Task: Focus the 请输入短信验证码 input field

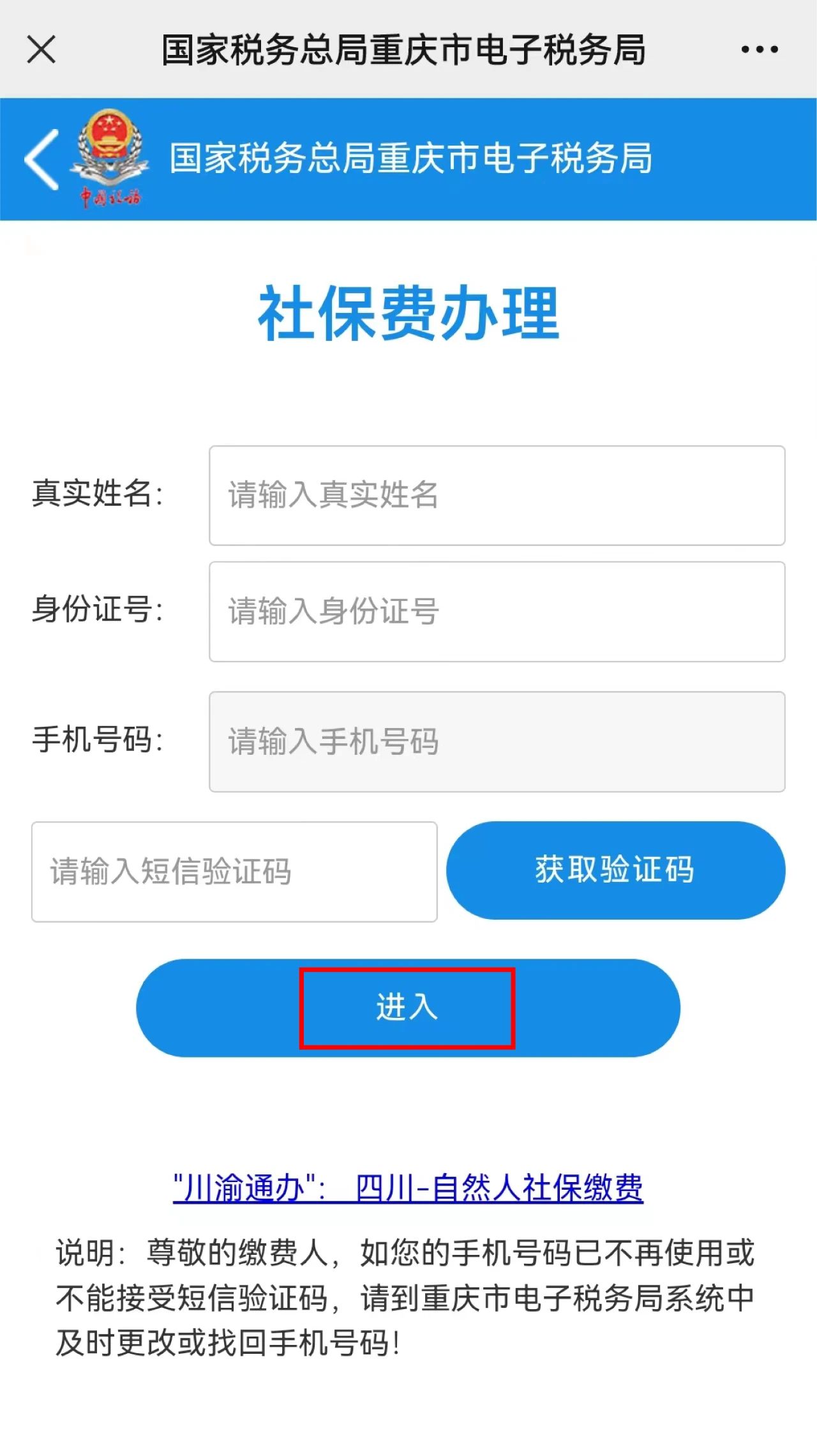Action: (x=234, y=872)
